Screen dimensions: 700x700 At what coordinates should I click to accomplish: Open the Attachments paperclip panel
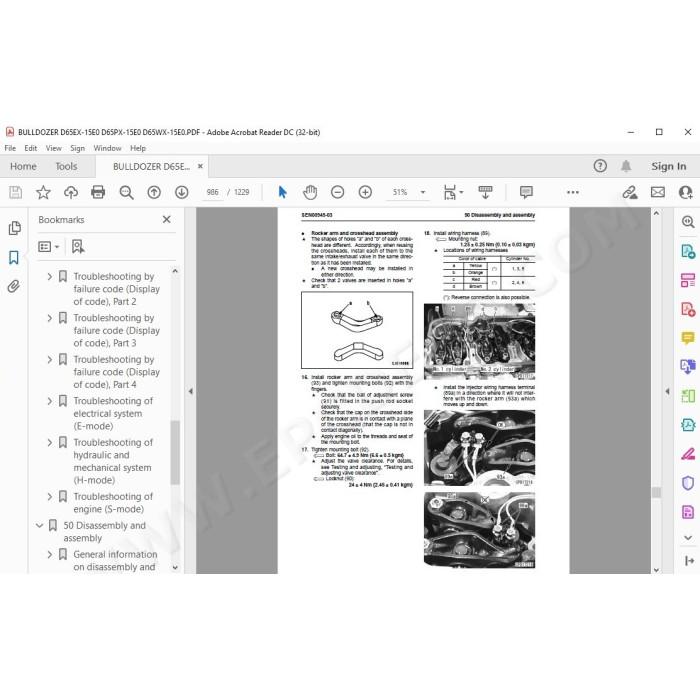(14, 286)
